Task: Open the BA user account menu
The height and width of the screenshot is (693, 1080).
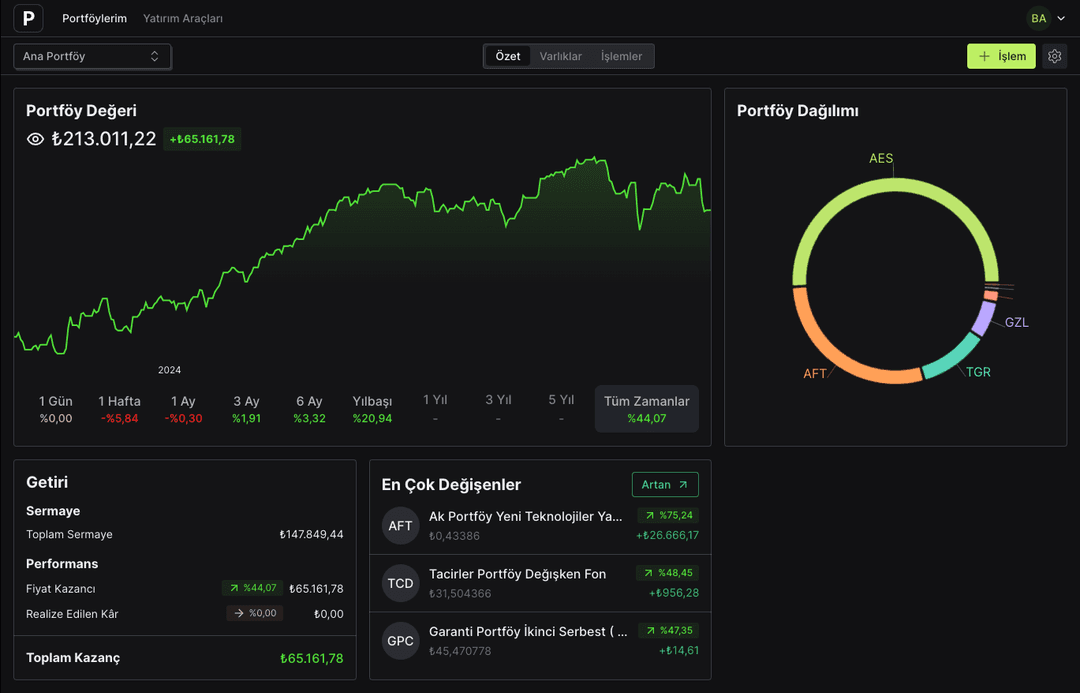Action: pyautogui.click(x=1046, y=19)
